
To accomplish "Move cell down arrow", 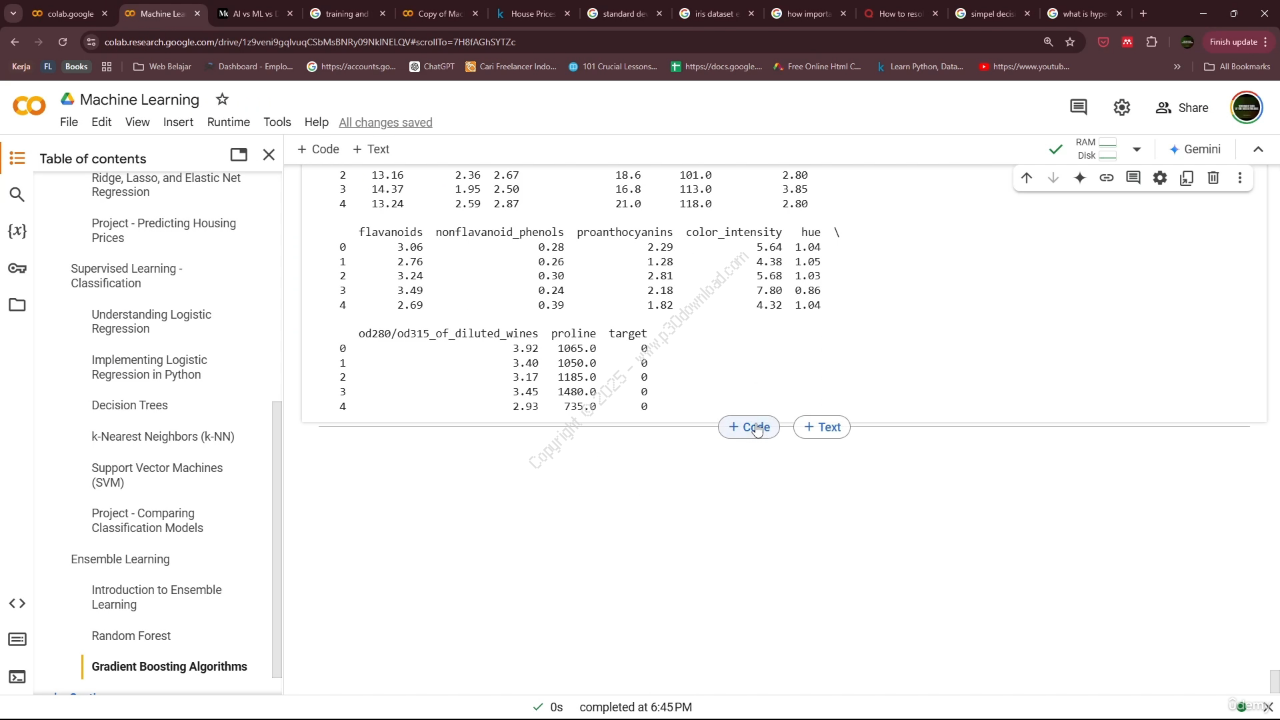I will click(1053, 178).
